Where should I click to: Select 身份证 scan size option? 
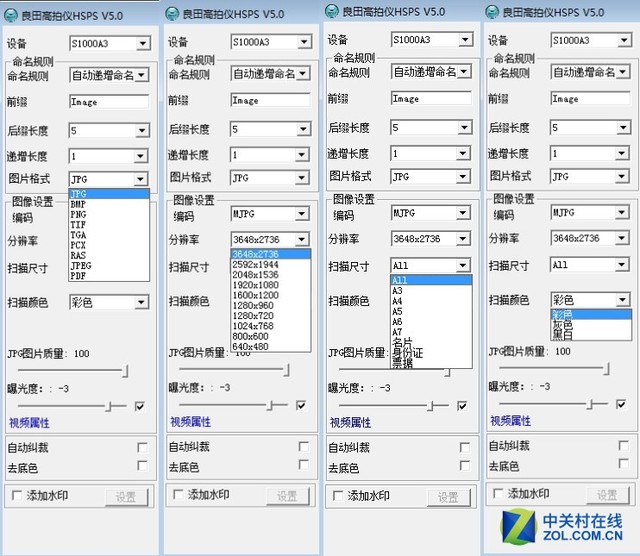431,353
